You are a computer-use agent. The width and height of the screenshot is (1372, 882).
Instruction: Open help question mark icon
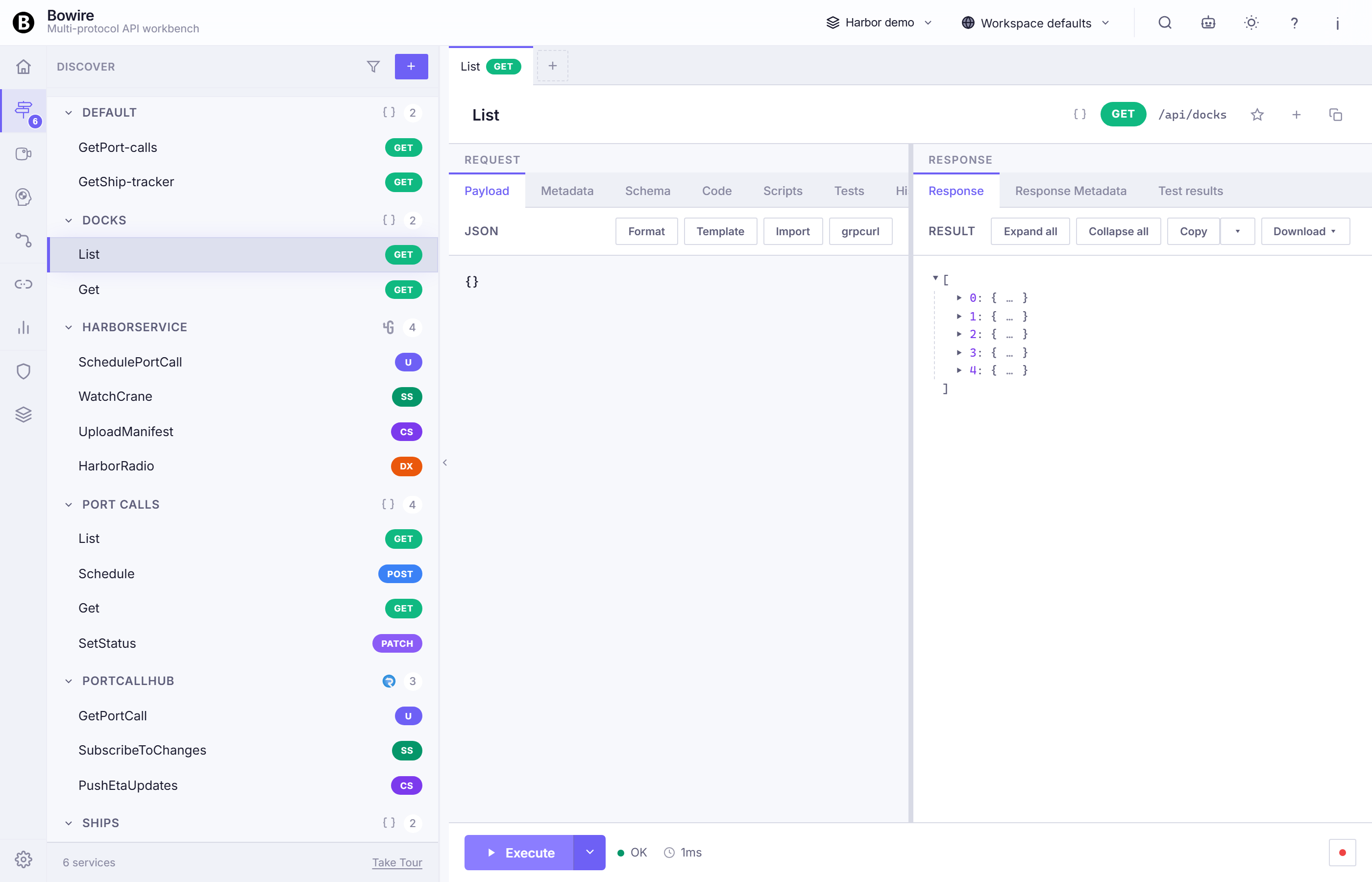point(1294,23)
